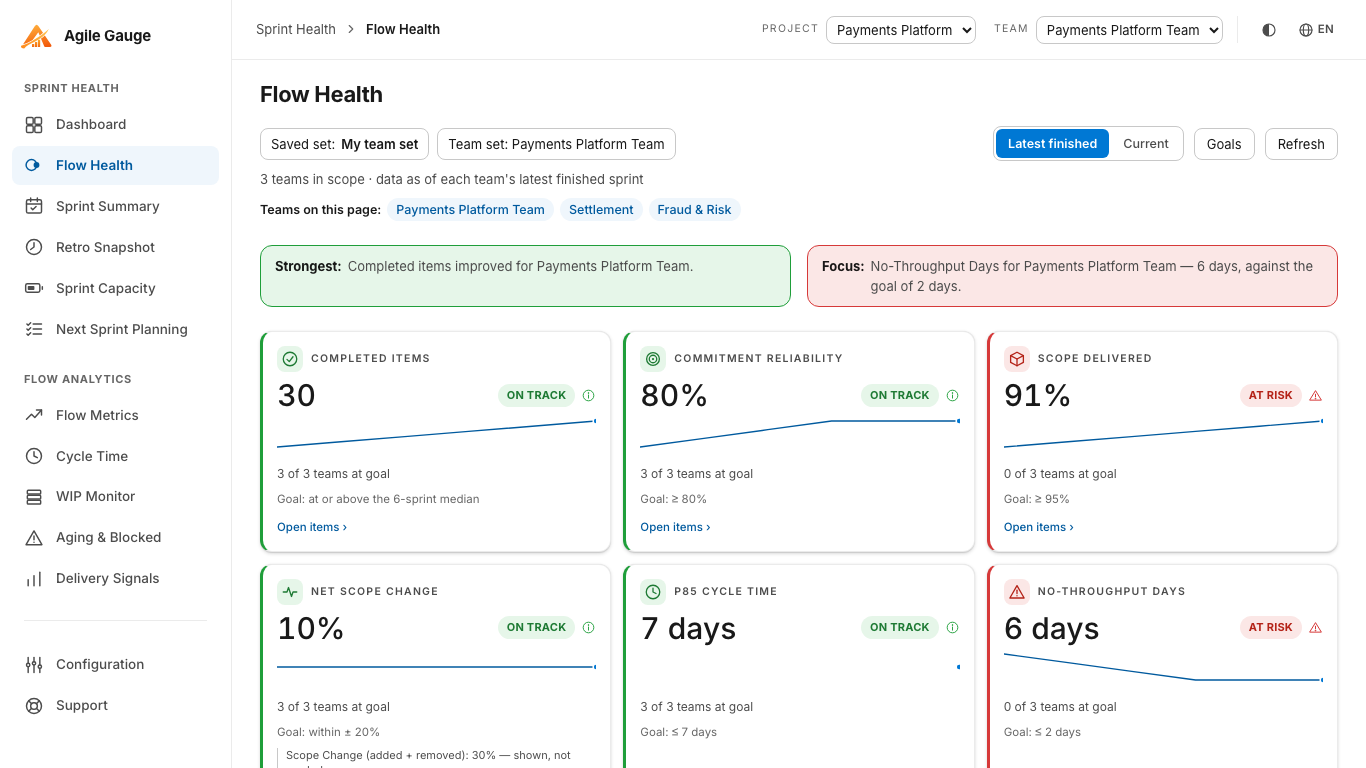The height and width of the screenshot is (768, 1366).
Task: Toggle the dark/light theme switch
Action: pyautogui.click(x=1269, y=30)
